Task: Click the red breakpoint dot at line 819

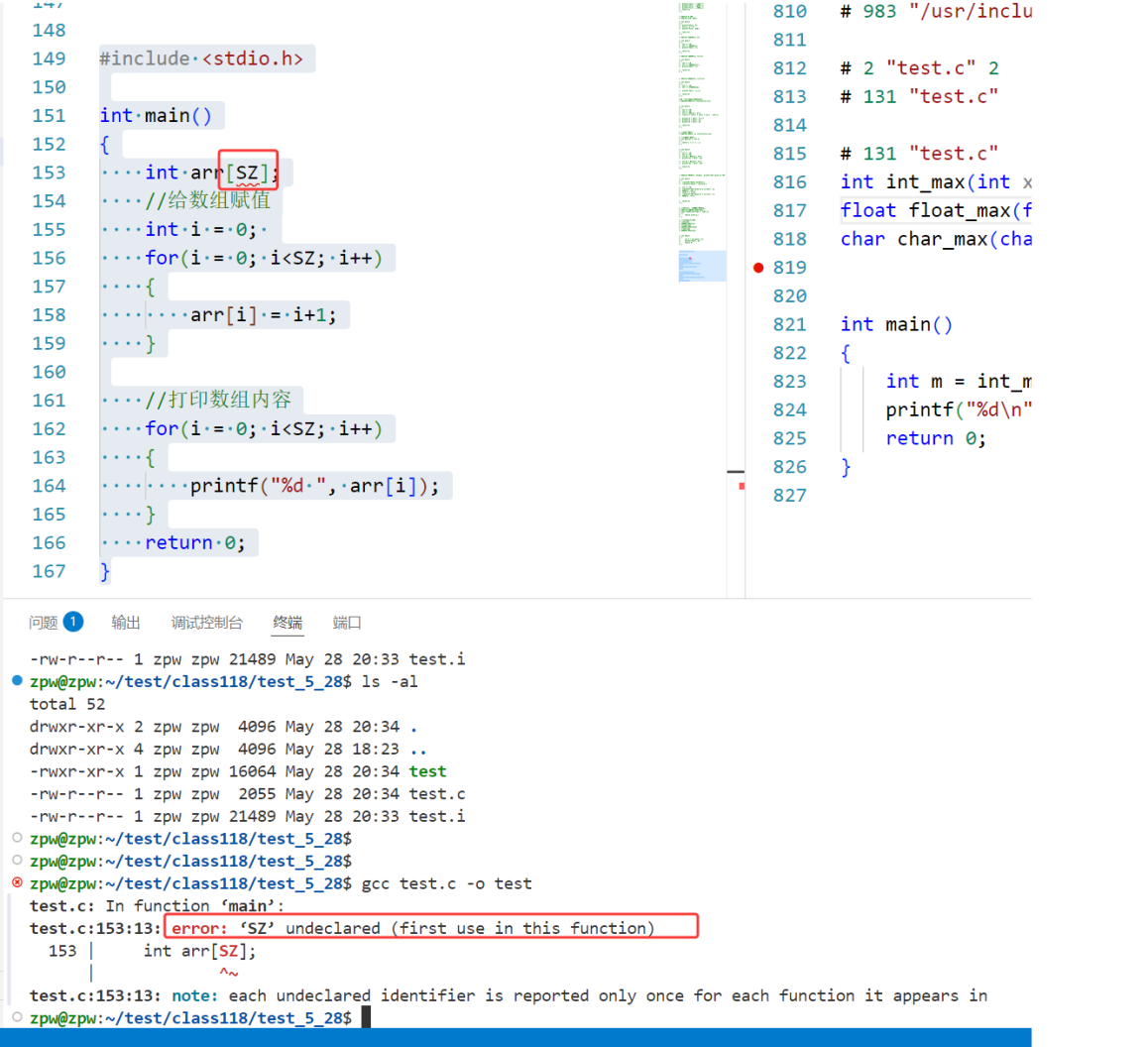Action: tap(758, 268)
